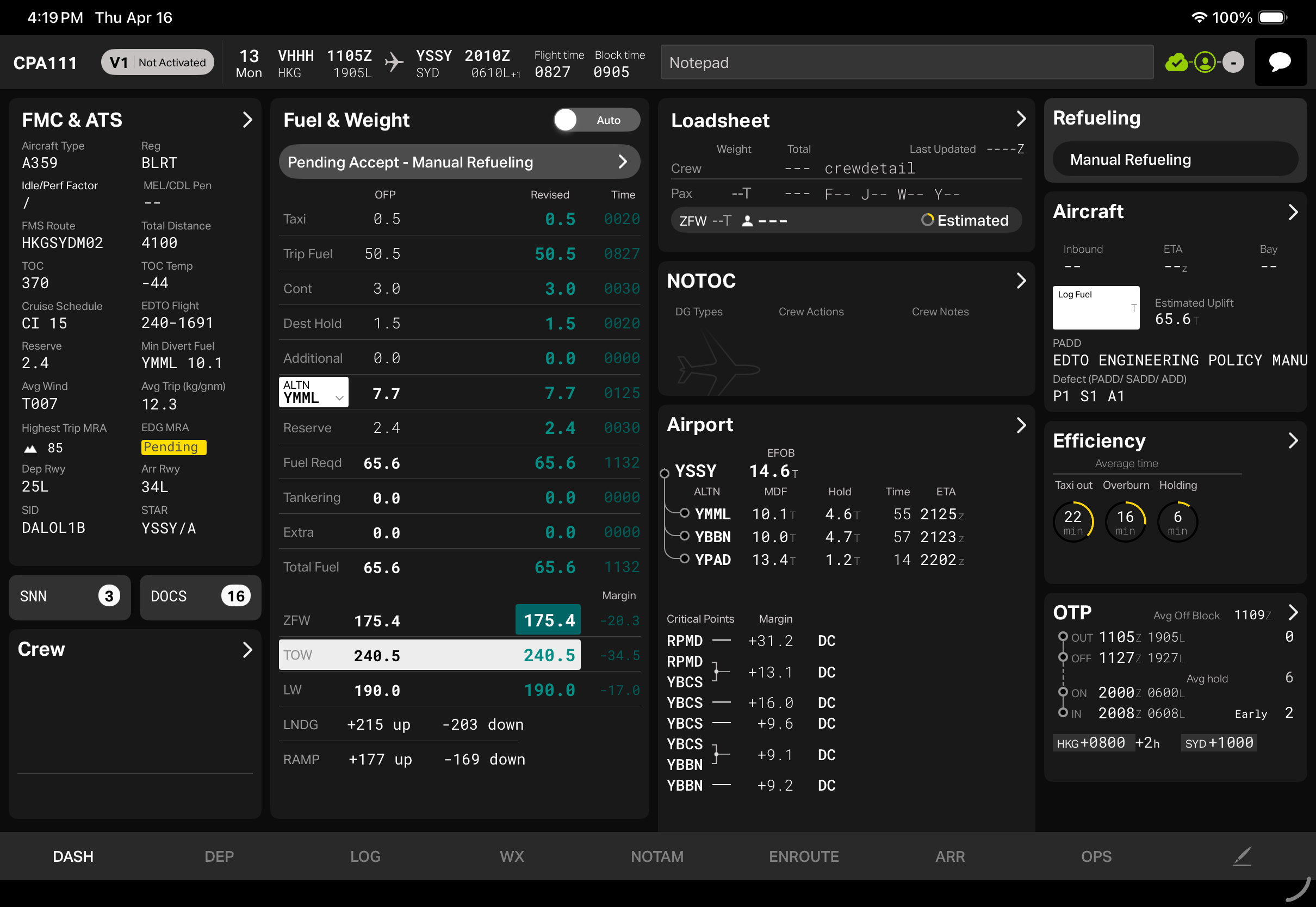This screenshot has width=1316, height=907.
Task: Switch to the OPS tab
Action: 1097,856
